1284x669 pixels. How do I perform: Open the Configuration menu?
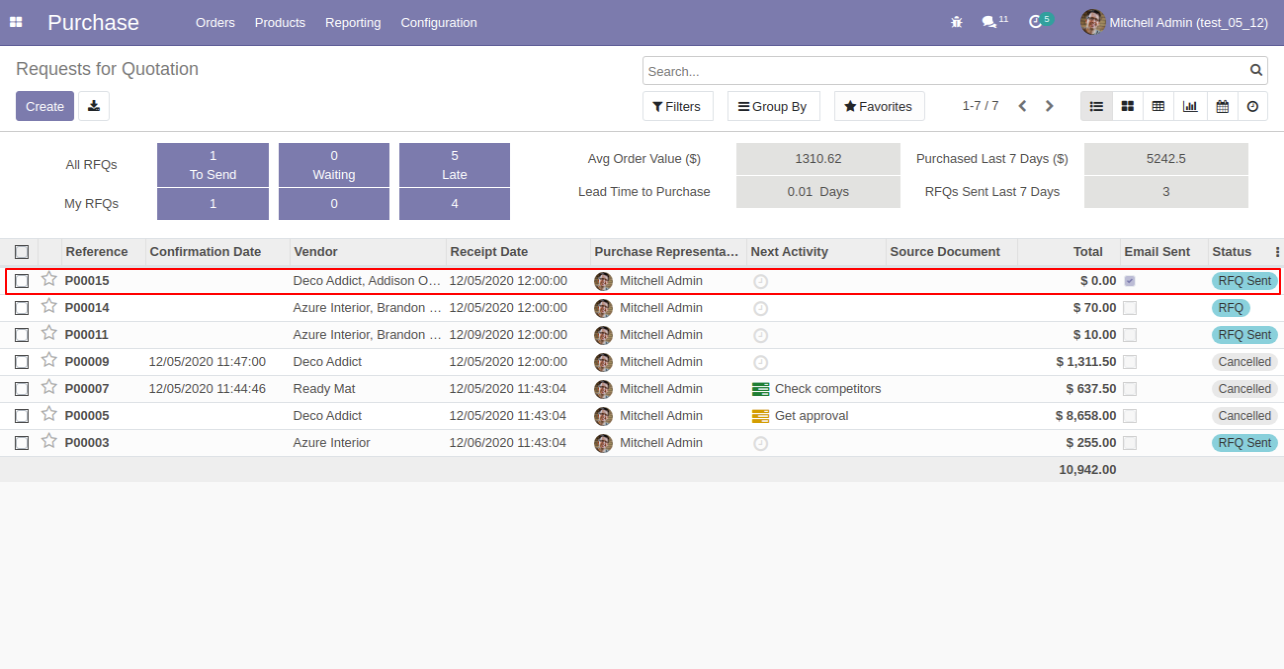439,22
